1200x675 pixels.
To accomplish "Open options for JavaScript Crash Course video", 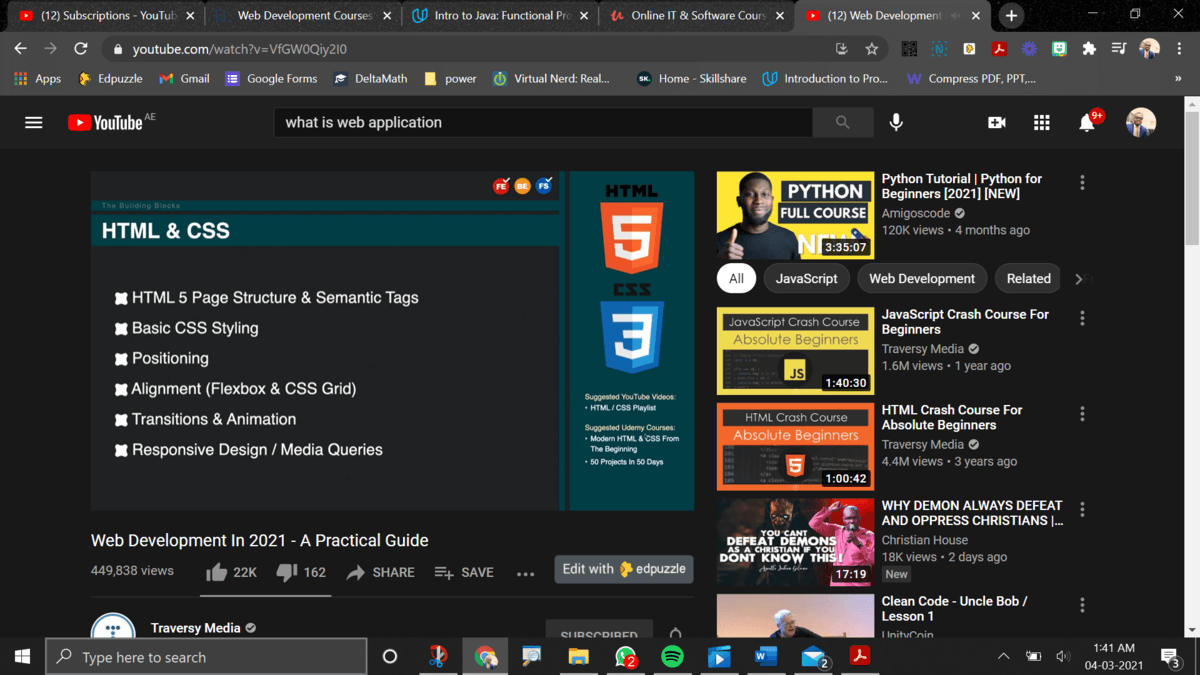I will tap(1082, 318).
